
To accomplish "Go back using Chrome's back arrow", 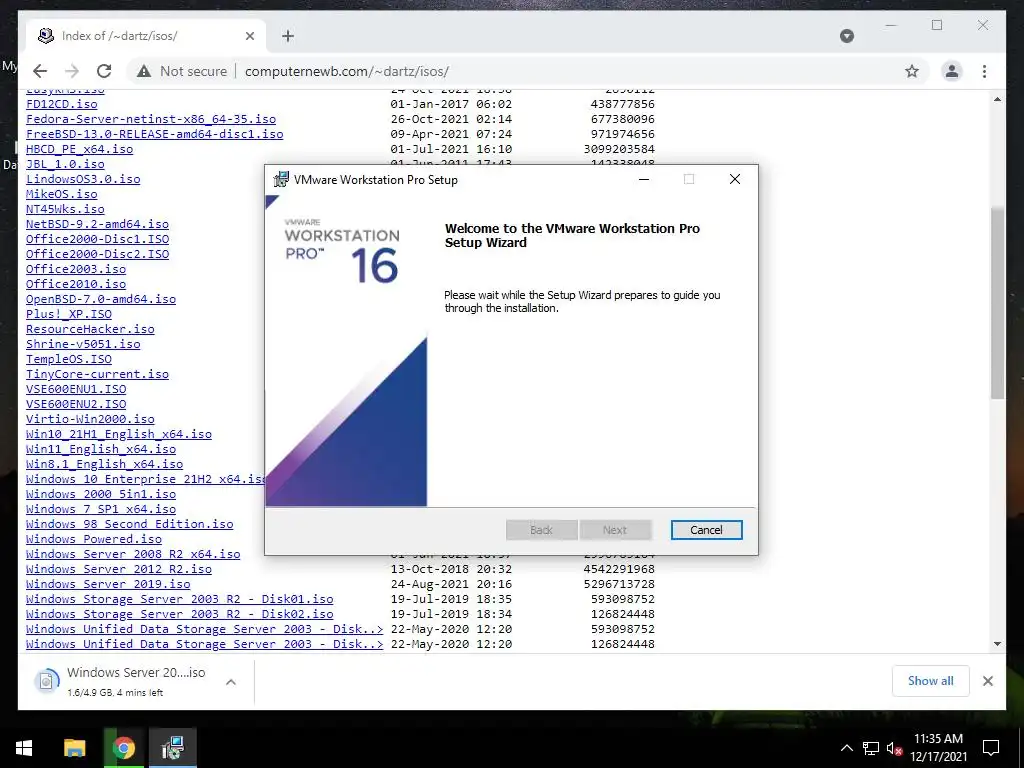I will (x=40, y=71).
